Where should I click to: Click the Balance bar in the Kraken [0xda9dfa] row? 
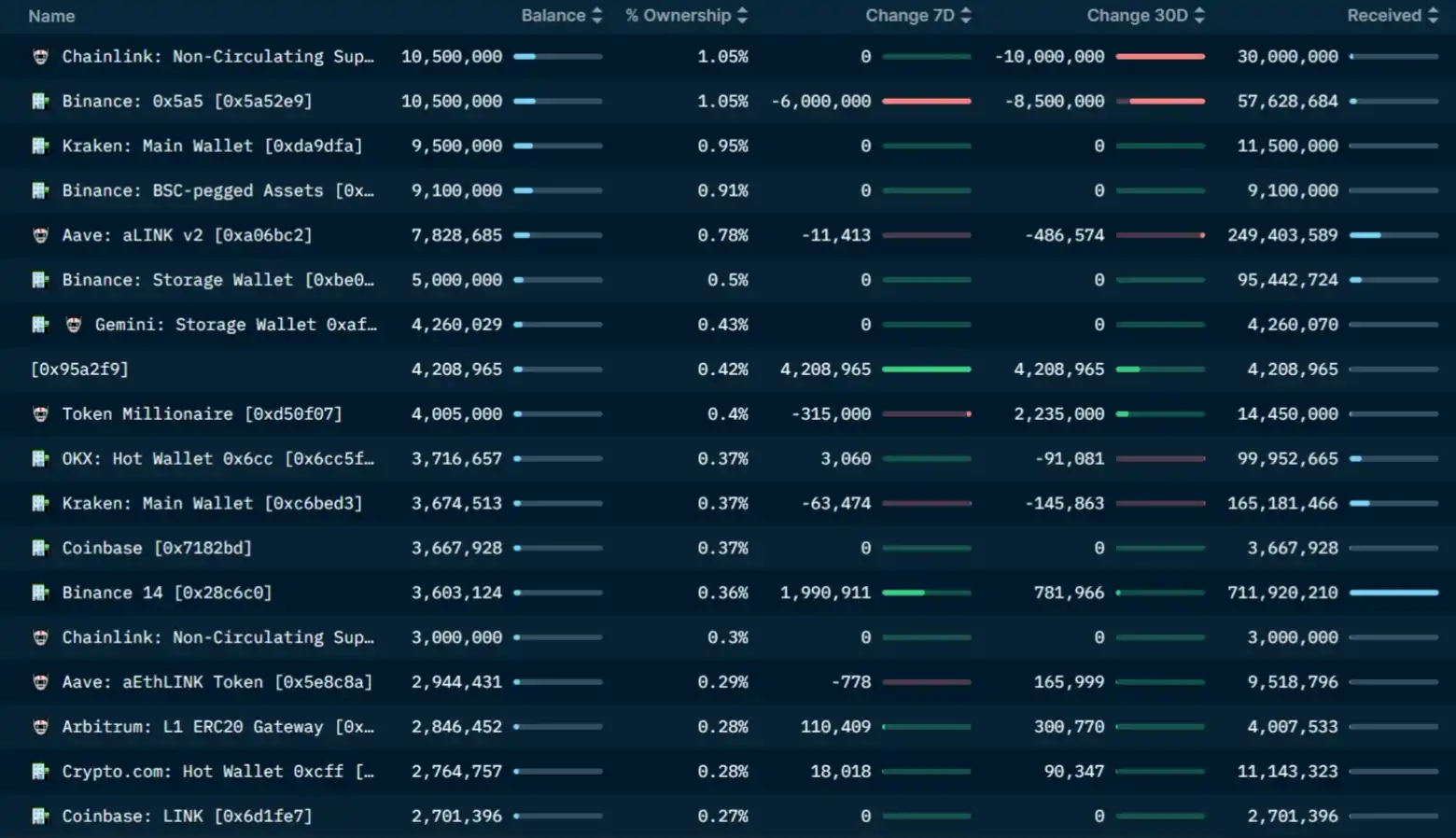[558, 146]
